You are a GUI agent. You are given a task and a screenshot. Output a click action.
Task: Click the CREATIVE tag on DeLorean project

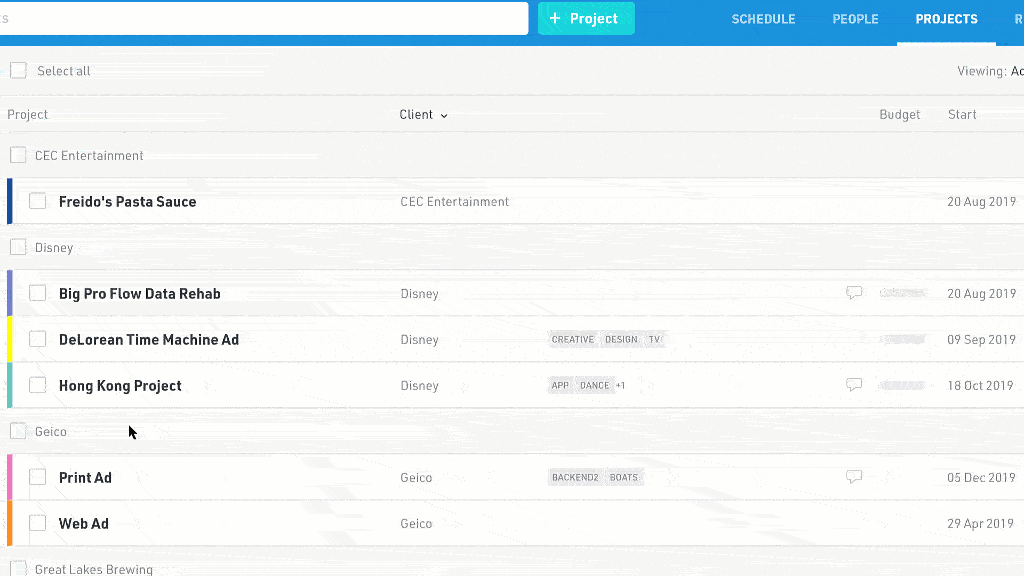[573, 340]
